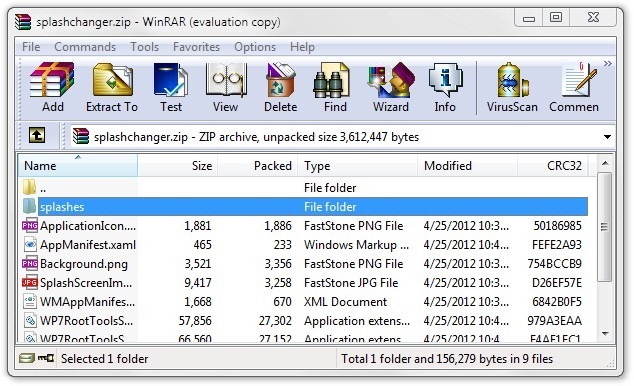Open the Tools menu
The width and height of the screenshot is (634, 386).
click(144, 47)
